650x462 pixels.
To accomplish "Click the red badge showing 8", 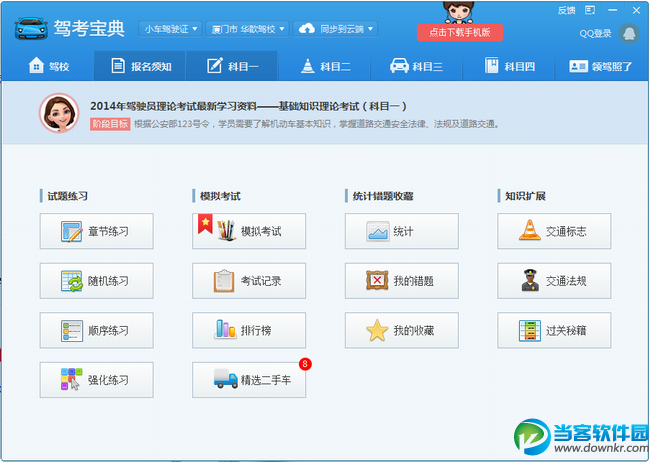I will tap(305, 364).
